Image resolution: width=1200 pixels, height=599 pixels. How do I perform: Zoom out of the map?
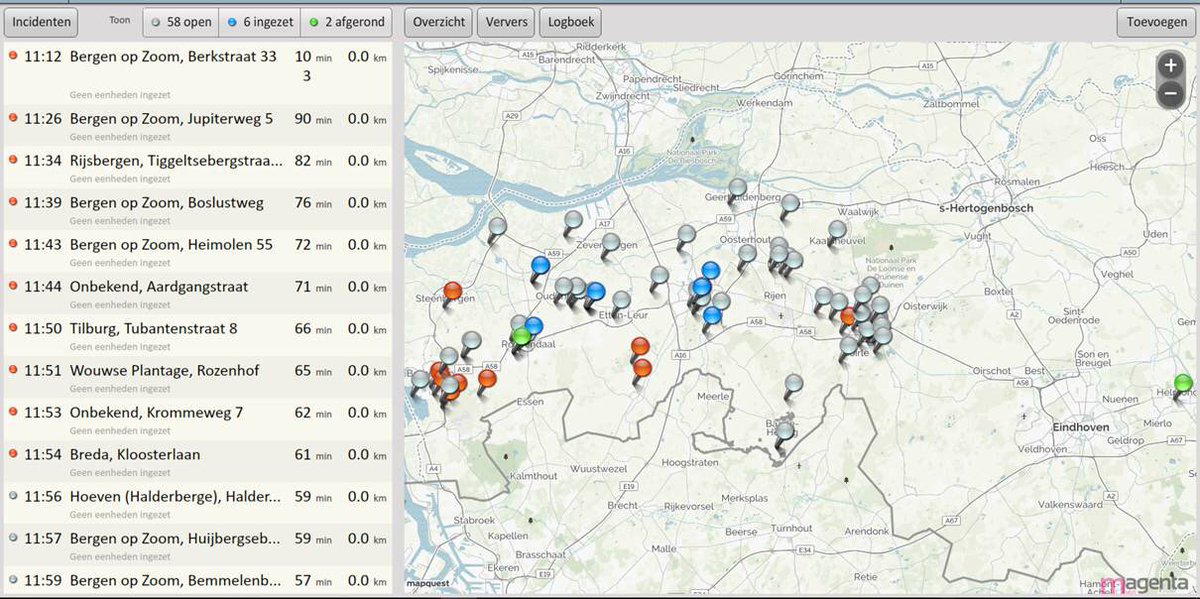pyautogui.click(x=1171, y=95)
